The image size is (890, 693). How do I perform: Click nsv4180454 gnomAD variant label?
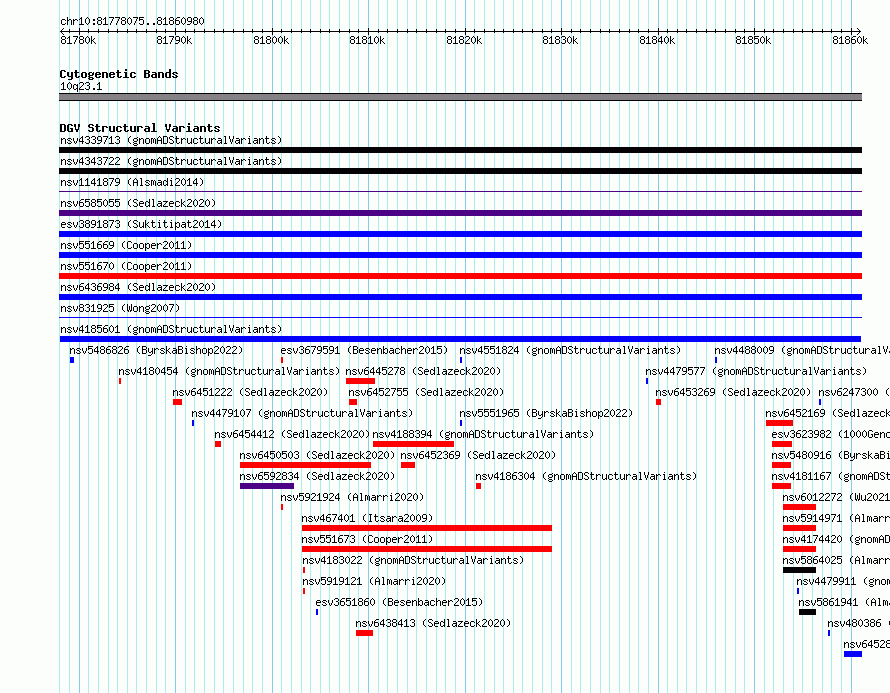click(229, 371)
